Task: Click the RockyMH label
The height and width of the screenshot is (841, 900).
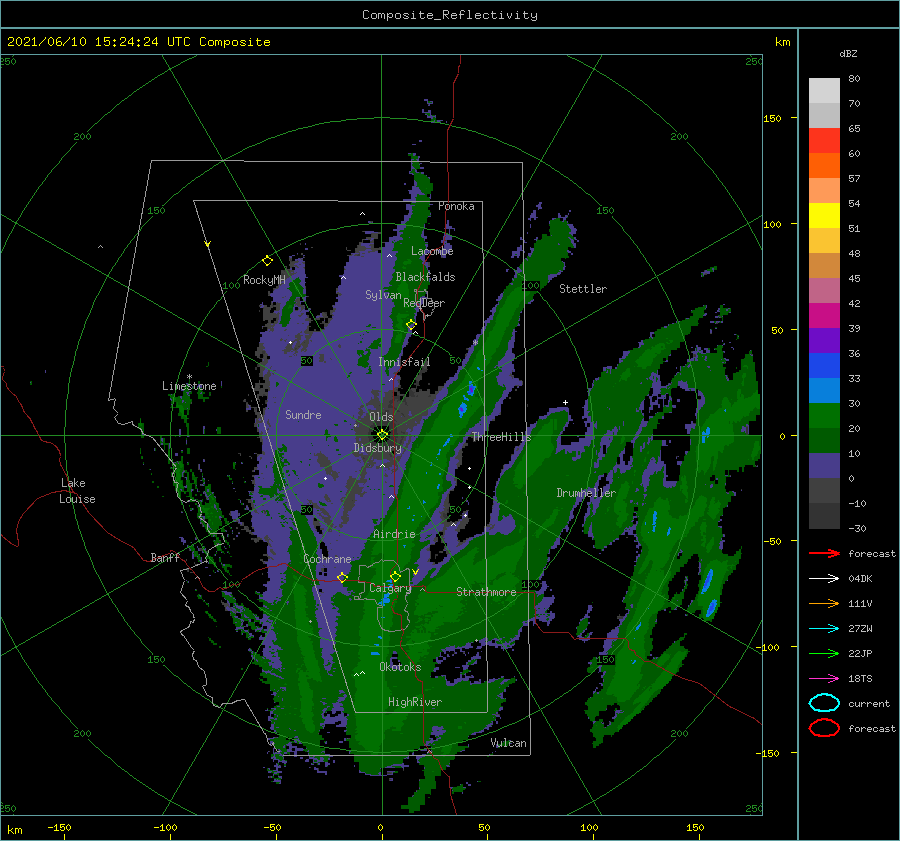Action: coord(264,280)
